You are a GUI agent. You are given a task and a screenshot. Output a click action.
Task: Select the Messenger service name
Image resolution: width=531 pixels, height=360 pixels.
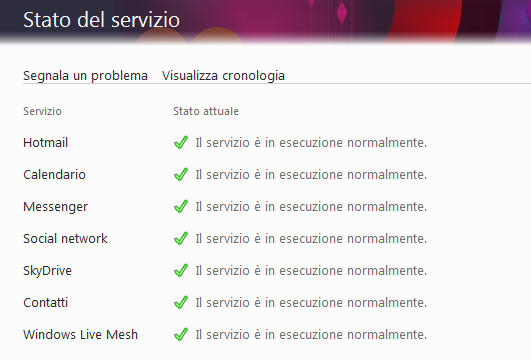[x=56, y=207]
